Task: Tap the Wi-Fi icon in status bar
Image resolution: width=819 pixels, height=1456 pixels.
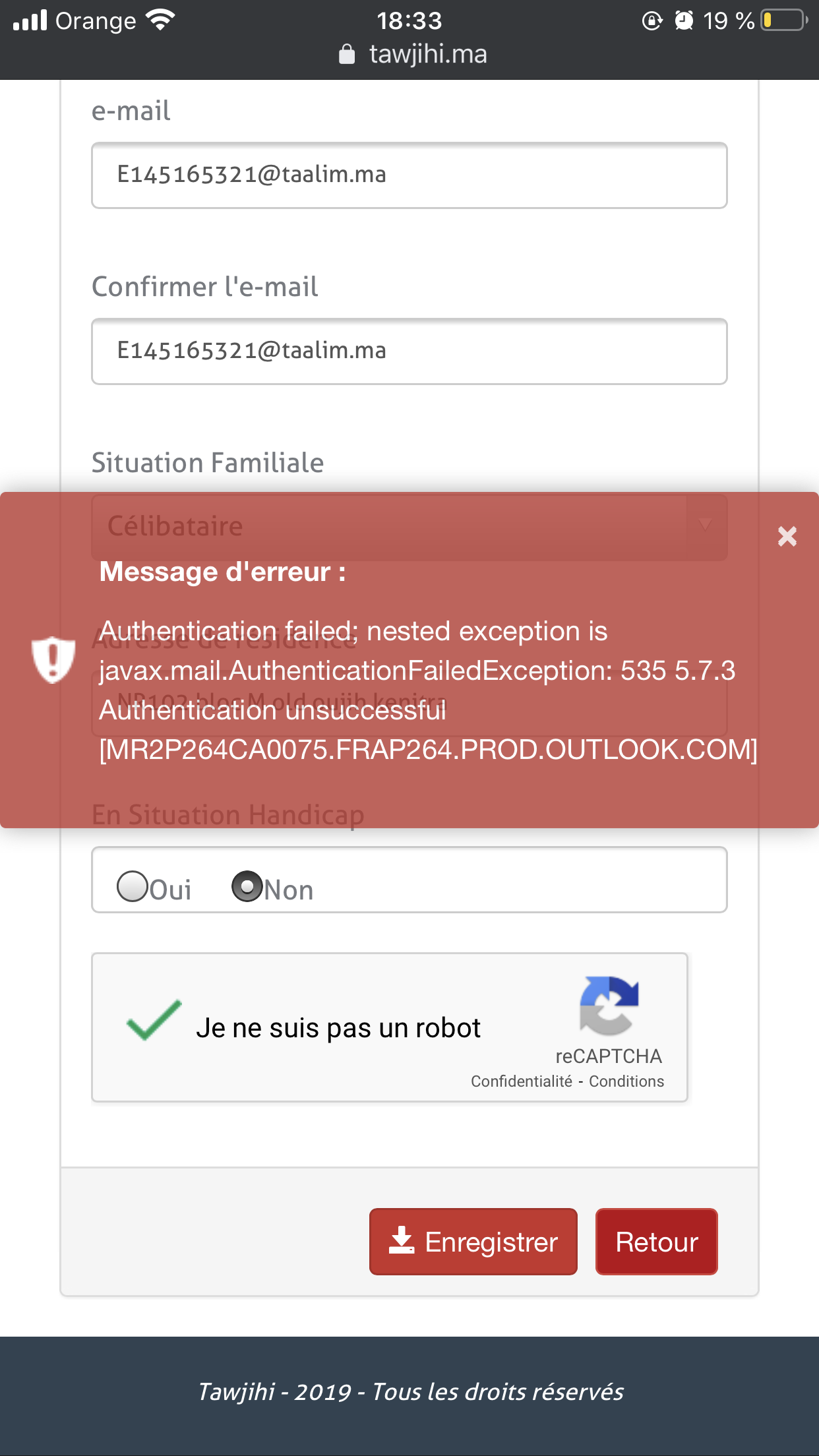Action: [x=160, y=20]
